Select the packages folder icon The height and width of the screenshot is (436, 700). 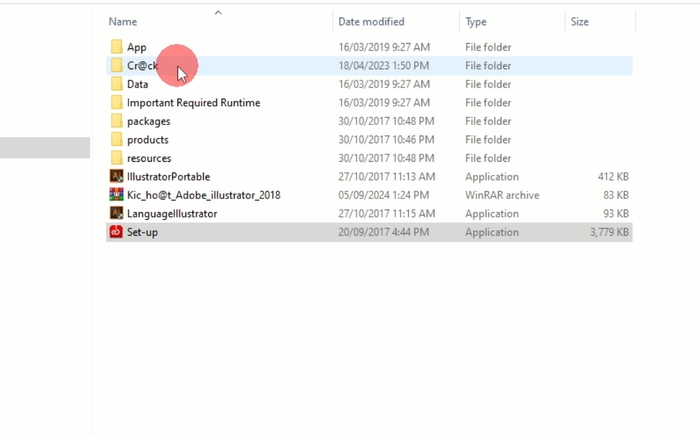tap(117, 121)
